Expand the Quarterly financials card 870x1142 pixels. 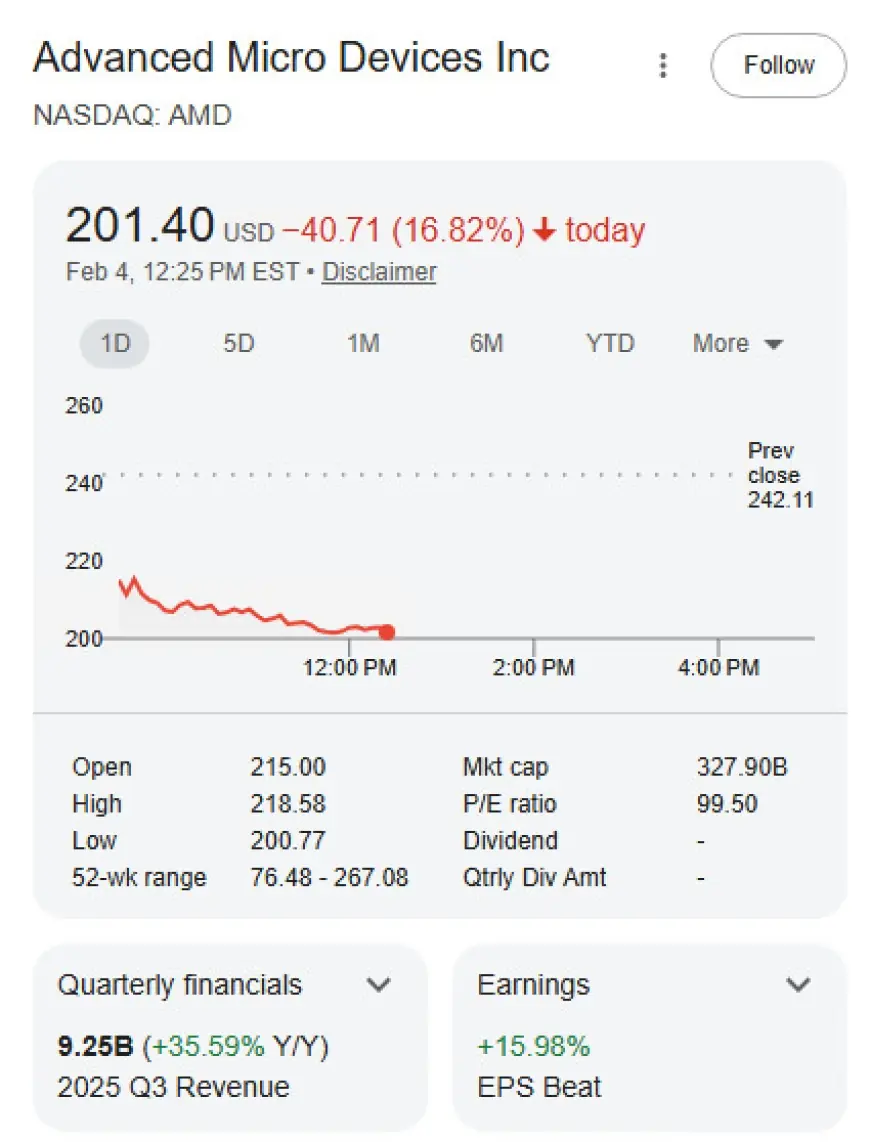pyautogui.click(x=378, y=985)
